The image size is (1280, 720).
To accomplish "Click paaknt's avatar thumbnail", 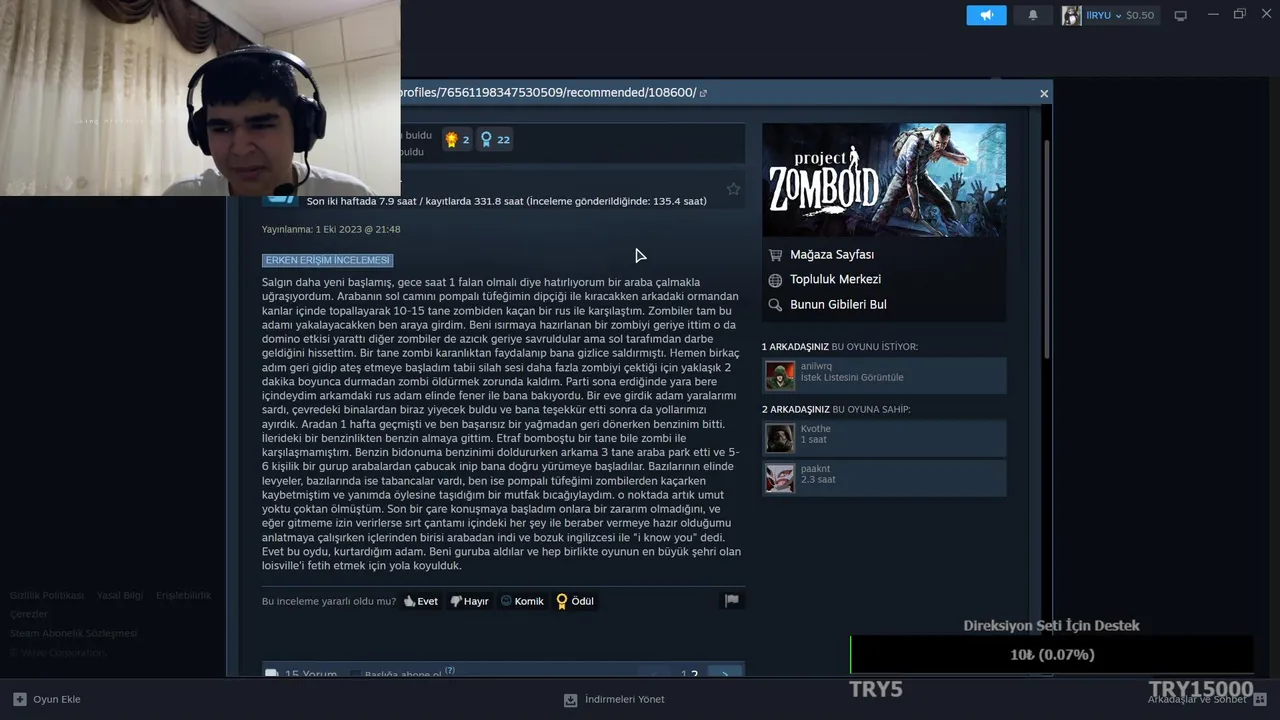I will tap(780, 478).
